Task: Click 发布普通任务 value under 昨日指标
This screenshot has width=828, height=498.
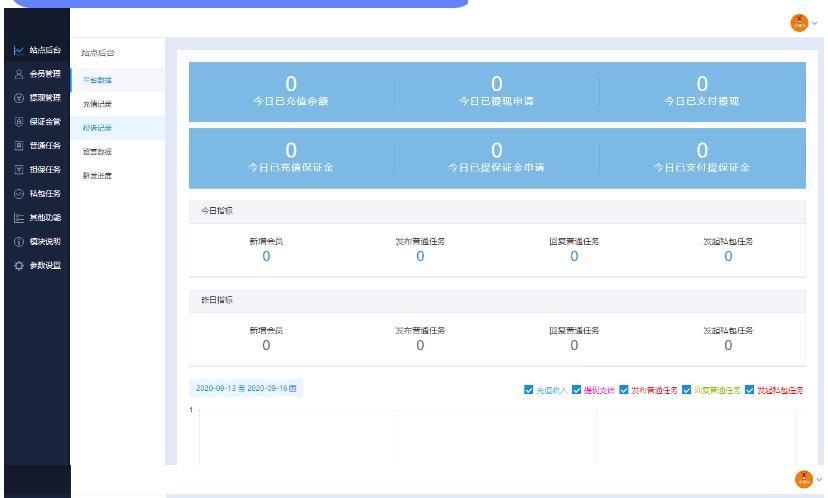Action: [x=420, y=345]
